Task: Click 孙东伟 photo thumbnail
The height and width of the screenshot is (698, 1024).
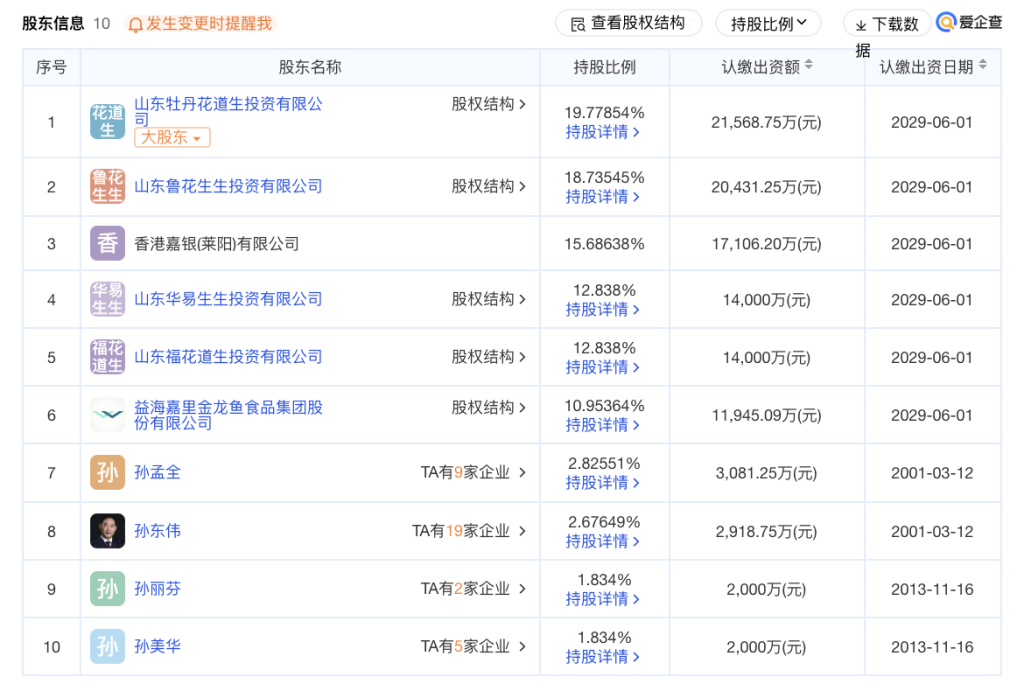Action: point(107,531)
